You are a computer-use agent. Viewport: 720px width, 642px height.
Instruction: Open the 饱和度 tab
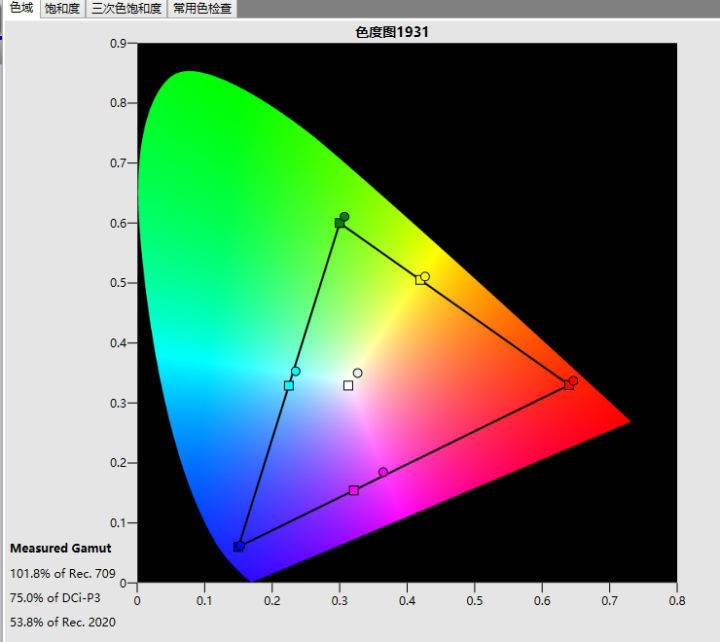(62, 9)
